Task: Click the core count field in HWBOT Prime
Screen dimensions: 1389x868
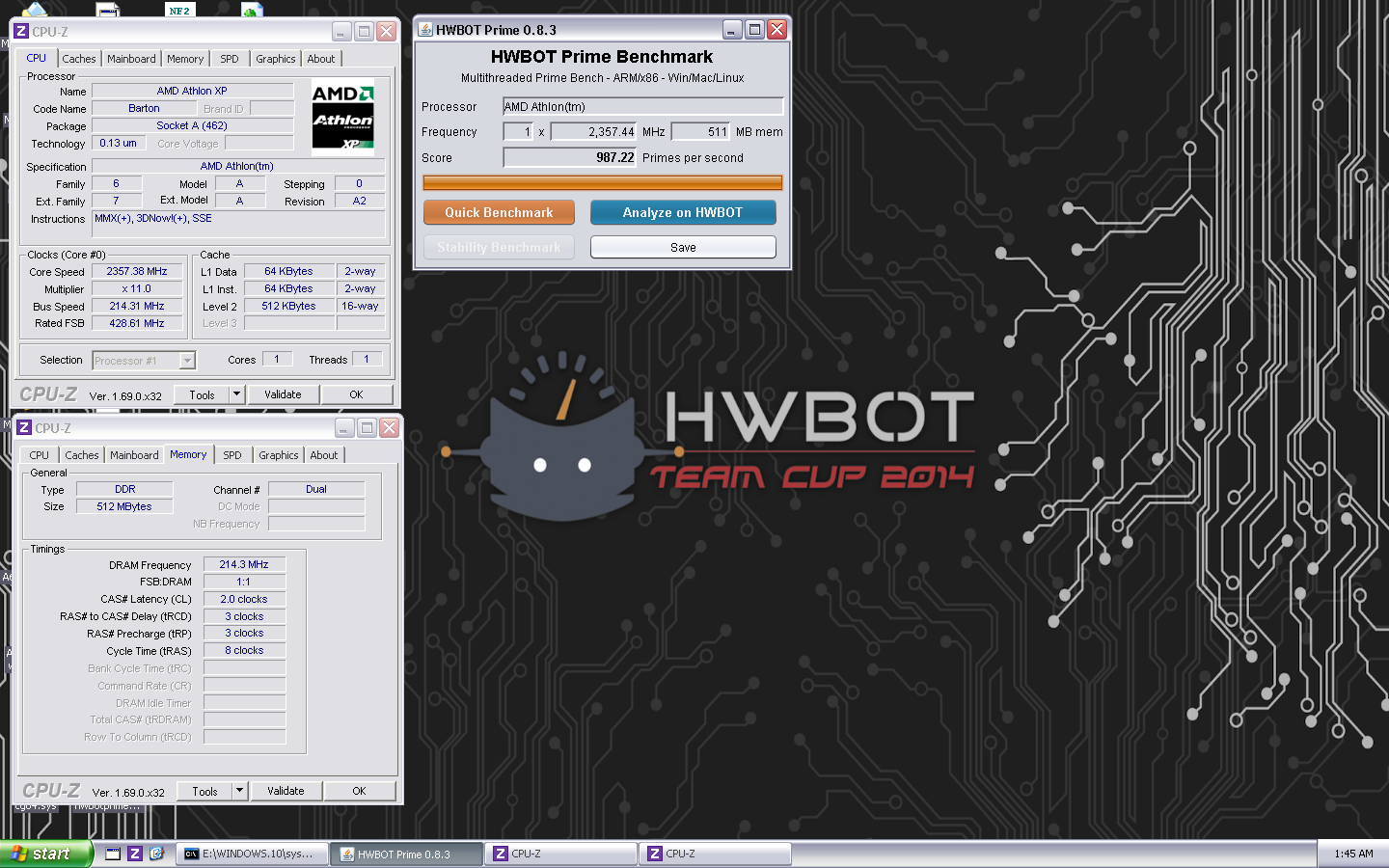Action: (x=518, y=131)
